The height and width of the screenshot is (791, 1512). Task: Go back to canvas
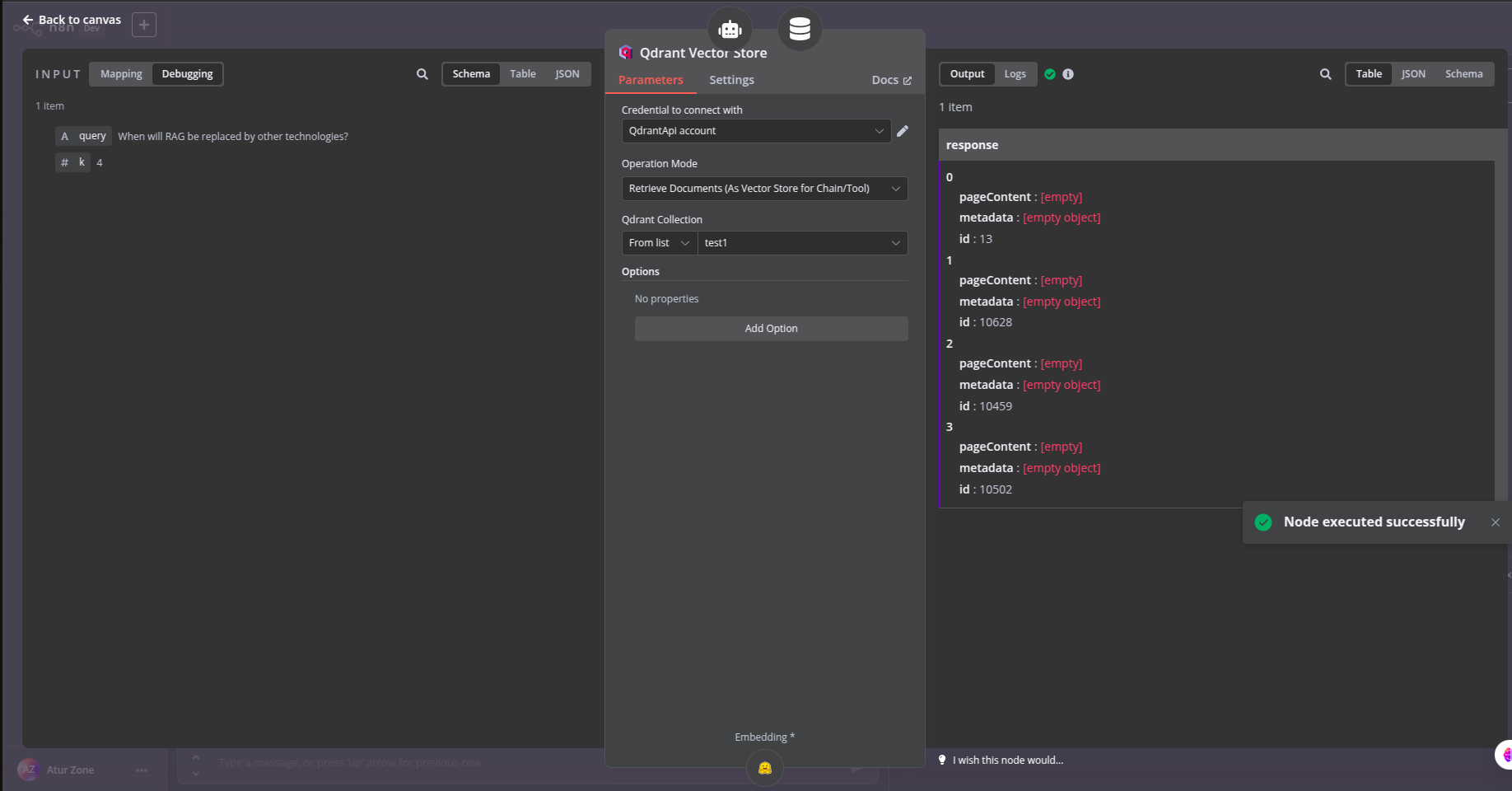[x=72, y=20]
